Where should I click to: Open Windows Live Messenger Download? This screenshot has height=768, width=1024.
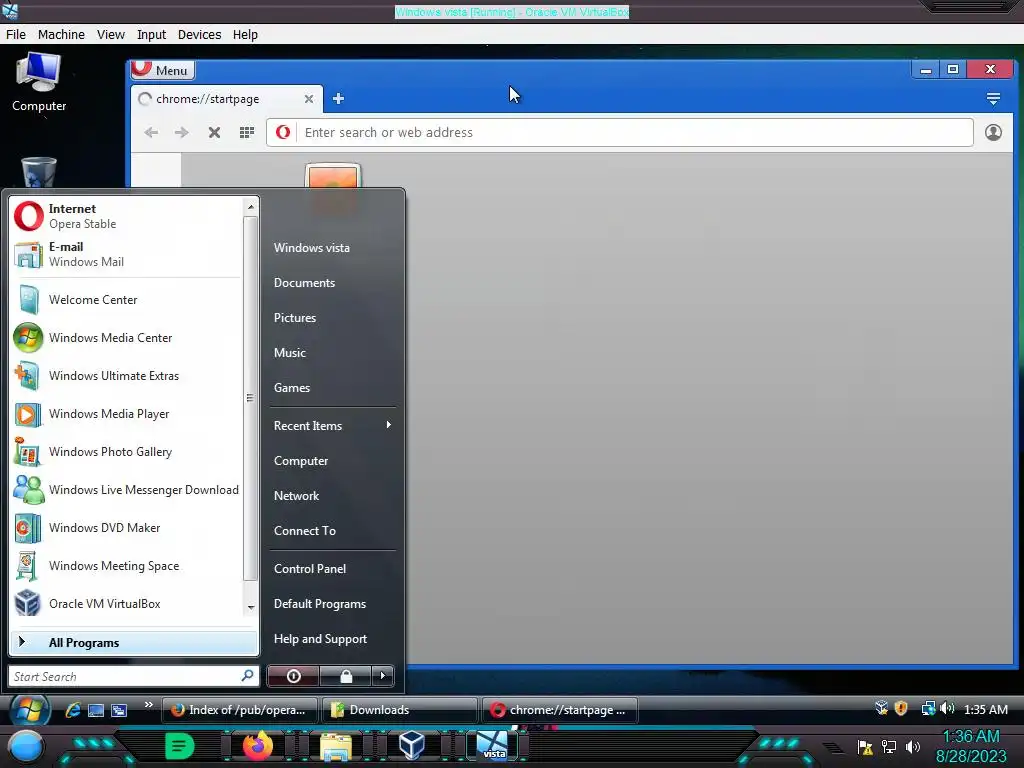click(x=126, y=490)
